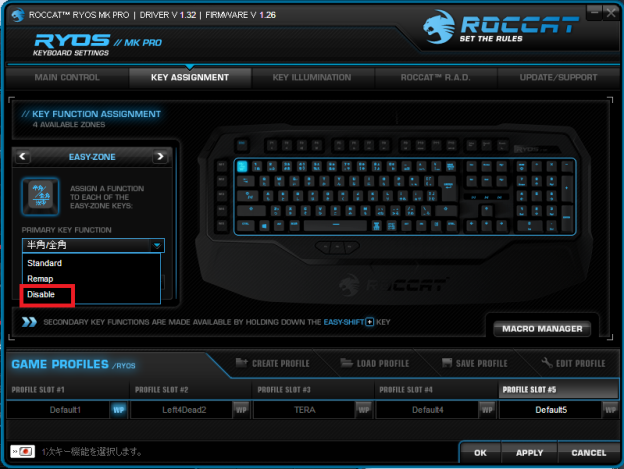The height and width of the screenshot is (469, 624).
Task: Click the Easy-Zone key preview icon
Action: point(41,197)
